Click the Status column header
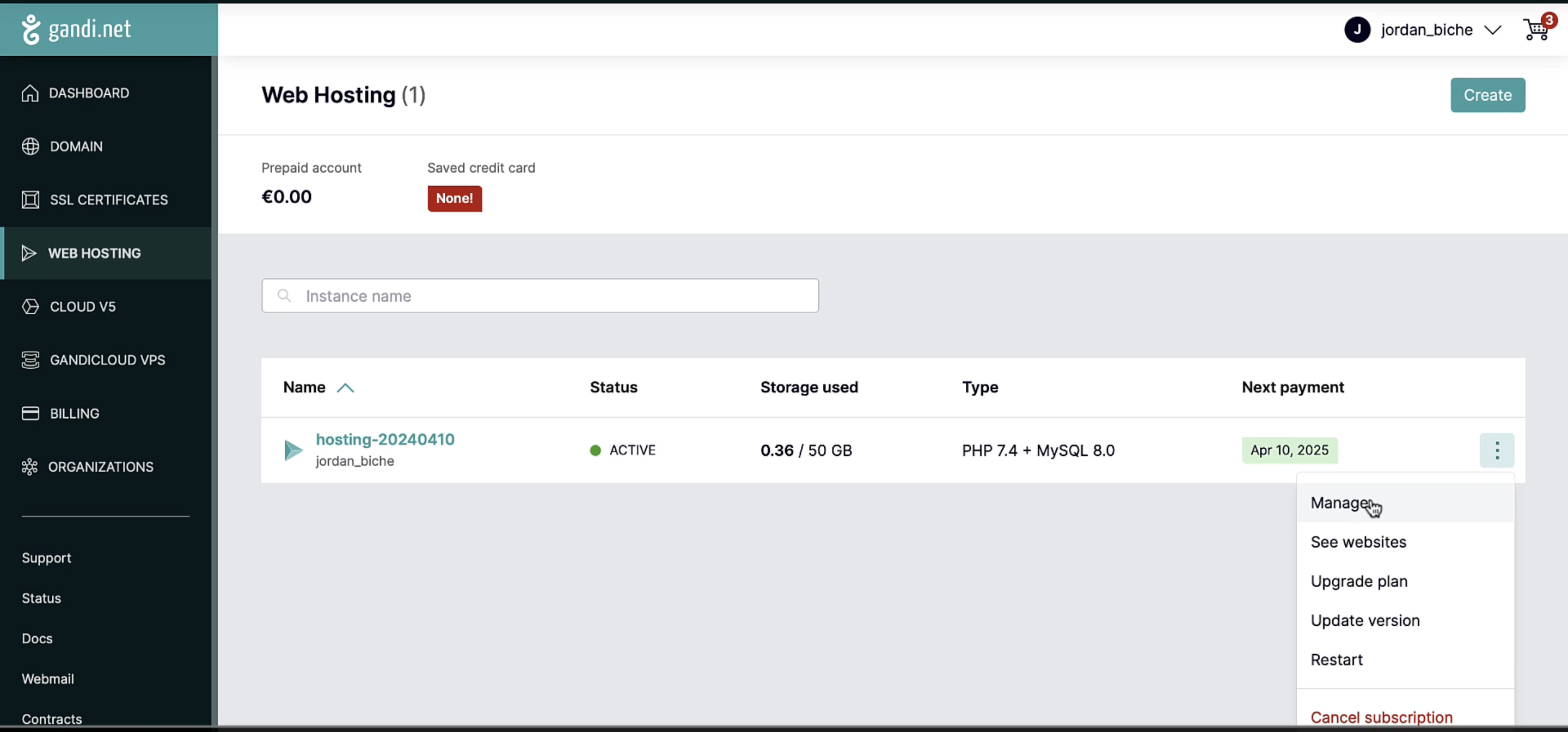1568x732 pixels. click(614, 387)
